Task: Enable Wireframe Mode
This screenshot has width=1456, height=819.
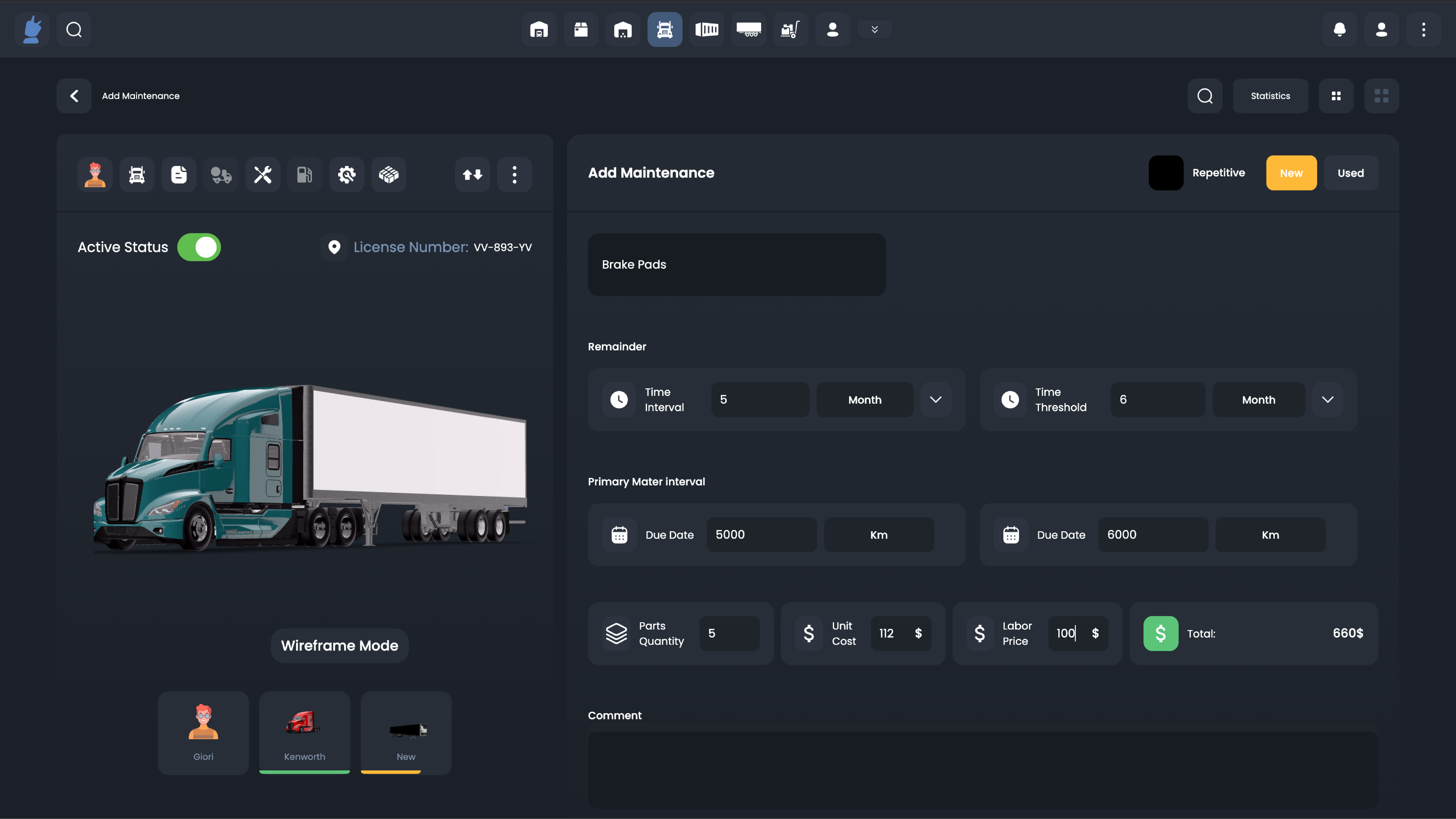Action: [340, 646]
